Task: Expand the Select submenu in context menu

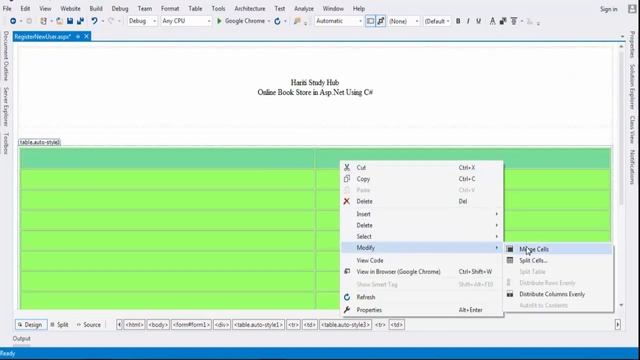Action: point(422,236)
